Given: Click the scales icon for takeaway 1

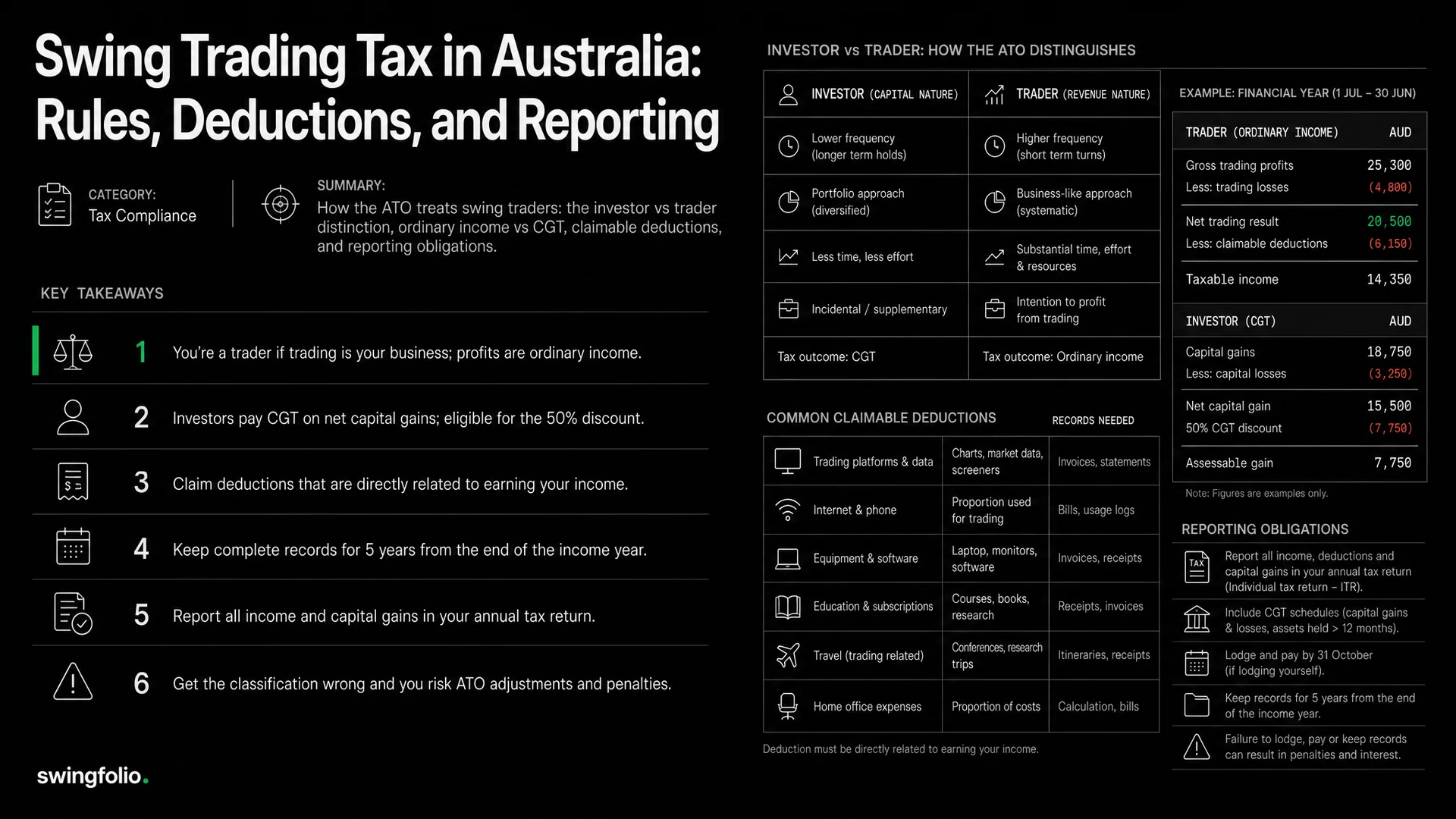Looking at the screenshot, I should (x=73, y=352).
